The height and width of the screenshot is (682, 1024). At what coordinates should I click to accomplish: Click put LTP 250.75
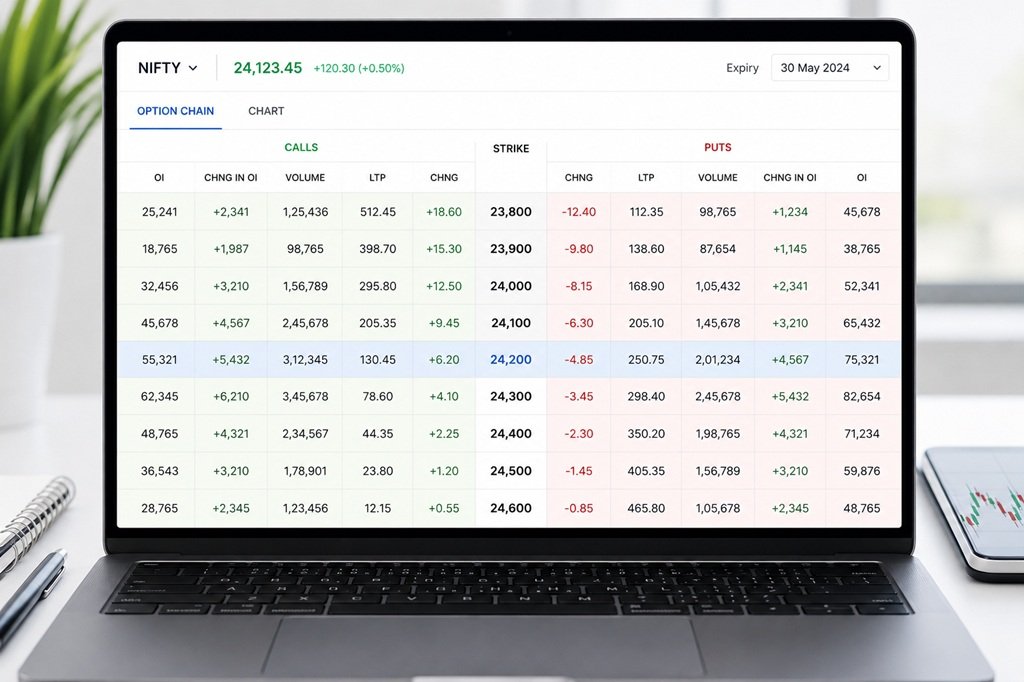coord(646,359)
